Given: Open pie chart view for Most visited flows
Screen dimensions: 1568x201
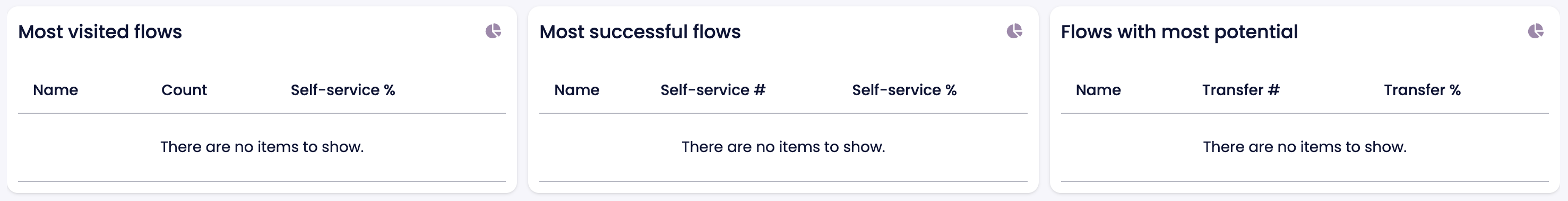Looking at the screenshot, I should (x=493, y=31).
